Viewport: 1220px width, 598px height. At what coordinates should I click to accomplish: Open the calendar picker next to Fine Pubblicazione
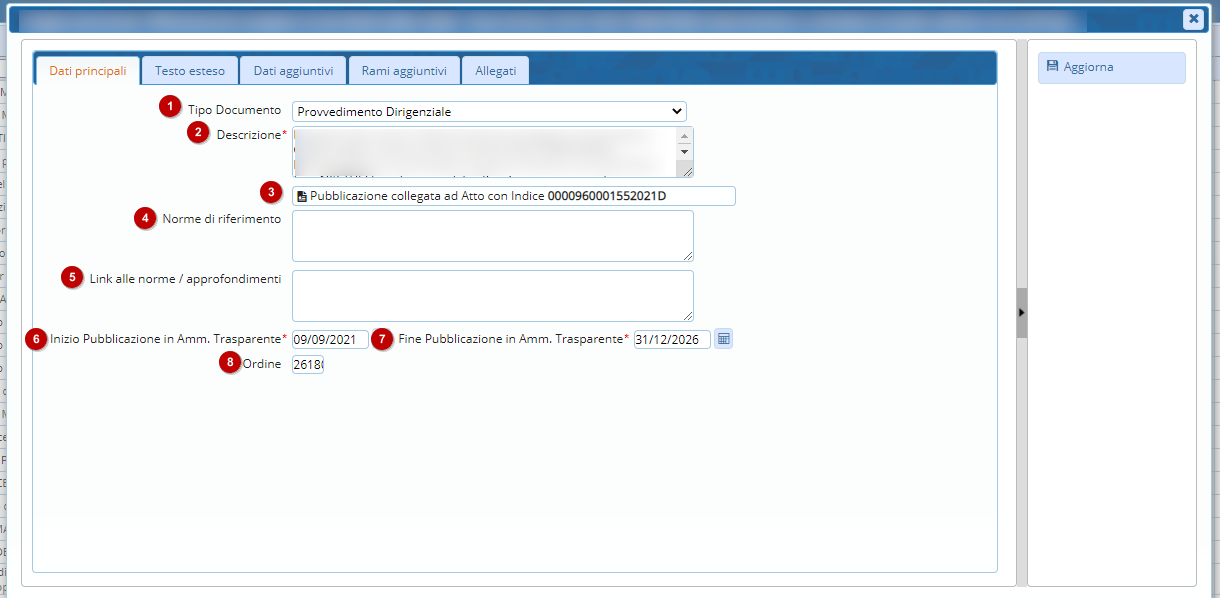pyautogui.click(x=724, y=339)
